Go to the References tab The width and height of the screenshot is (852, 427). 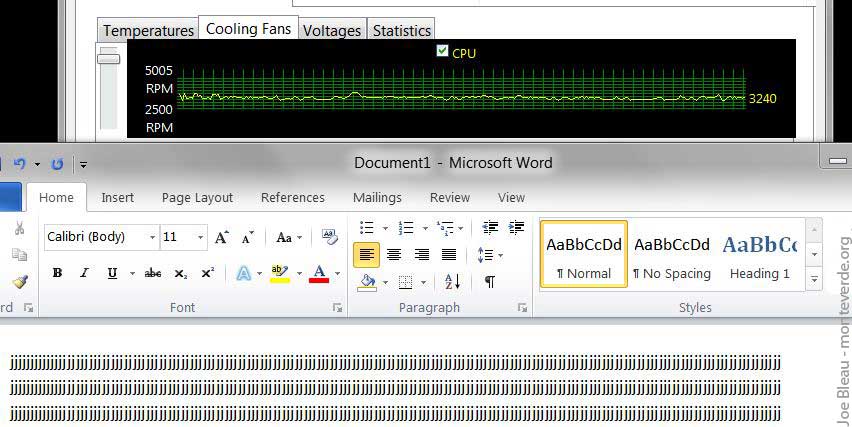pyautogui.click(x=293, y=198)
